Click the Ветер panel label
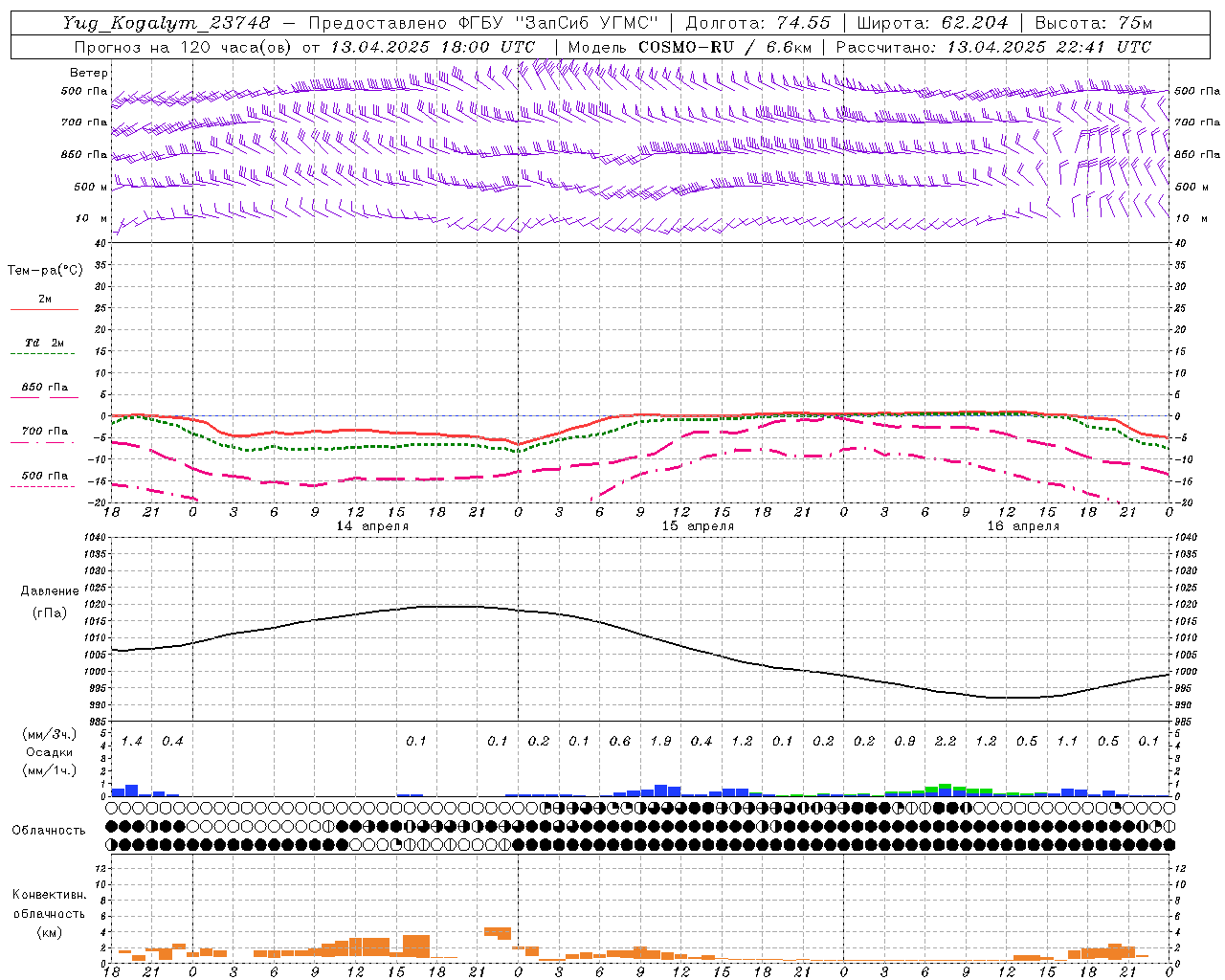The width and height of the screenshot is (1225, 980). click(89, 73)
